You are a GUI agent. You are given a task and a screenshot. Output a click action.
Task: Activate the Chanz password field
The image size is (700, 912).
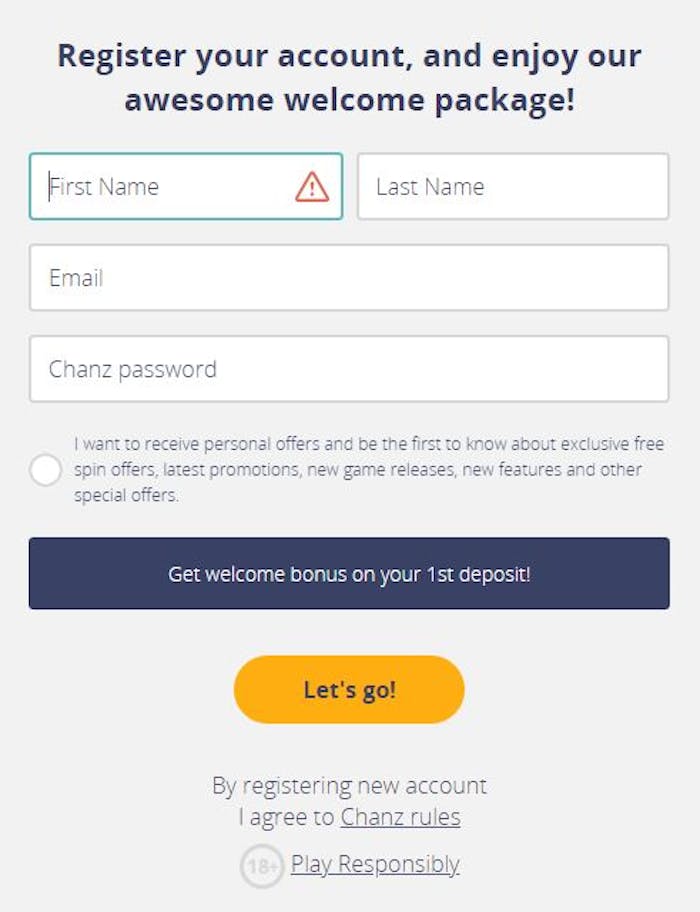pos(349,369)
